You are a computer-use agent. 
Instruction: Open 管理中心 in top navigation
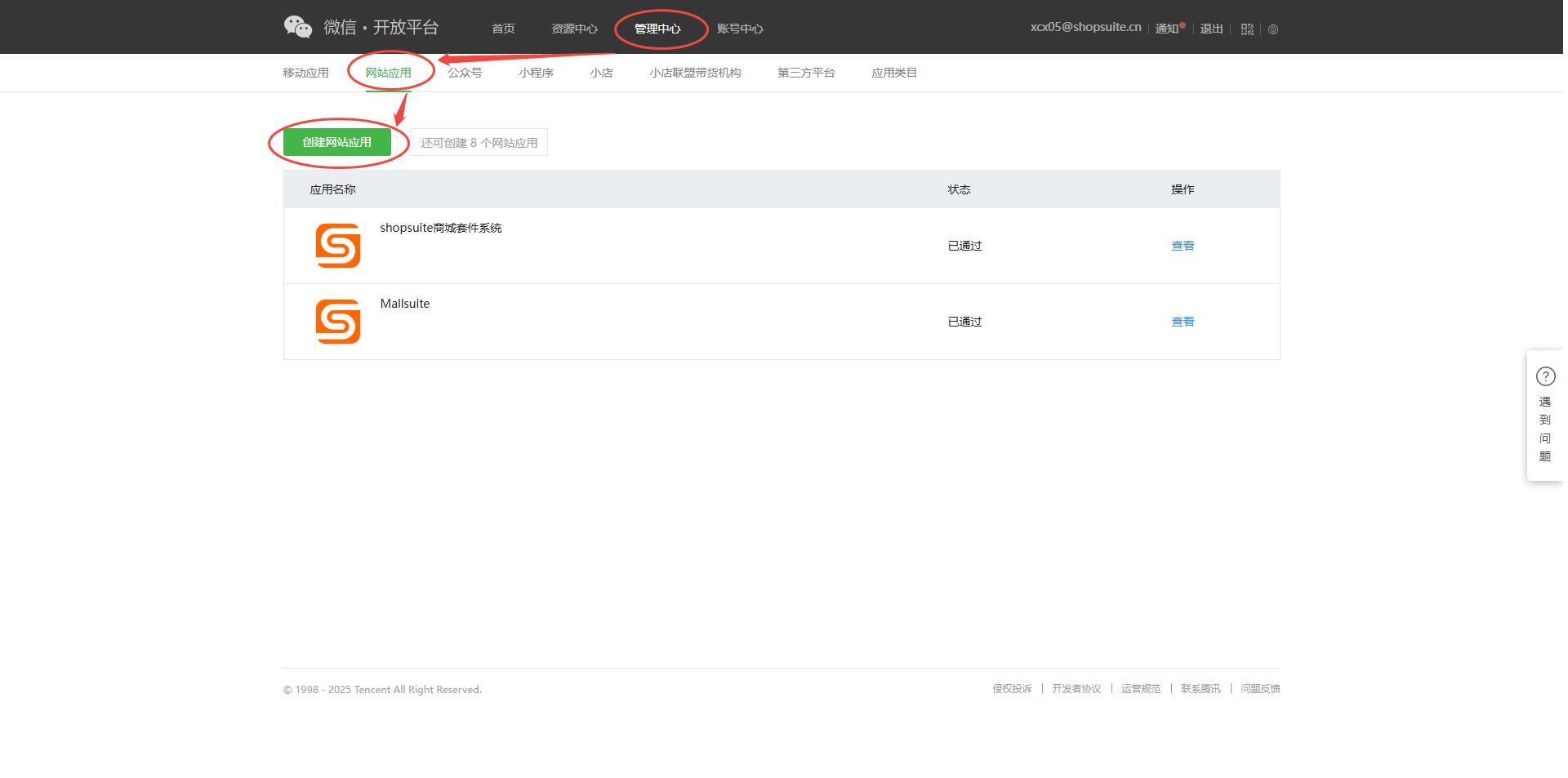click(657, 29)
